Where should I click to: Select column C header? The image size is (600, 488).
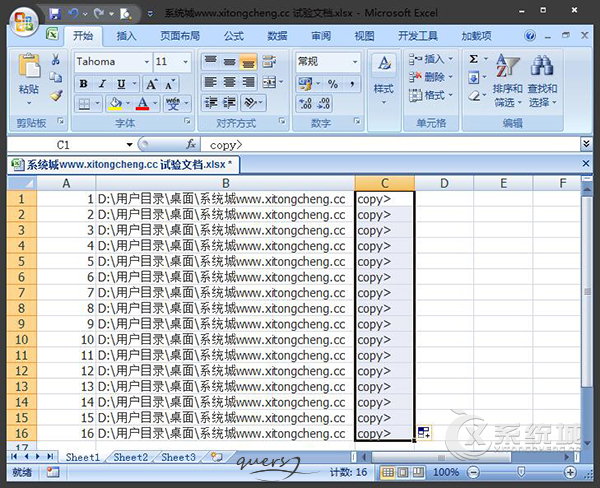click(385, 183)
